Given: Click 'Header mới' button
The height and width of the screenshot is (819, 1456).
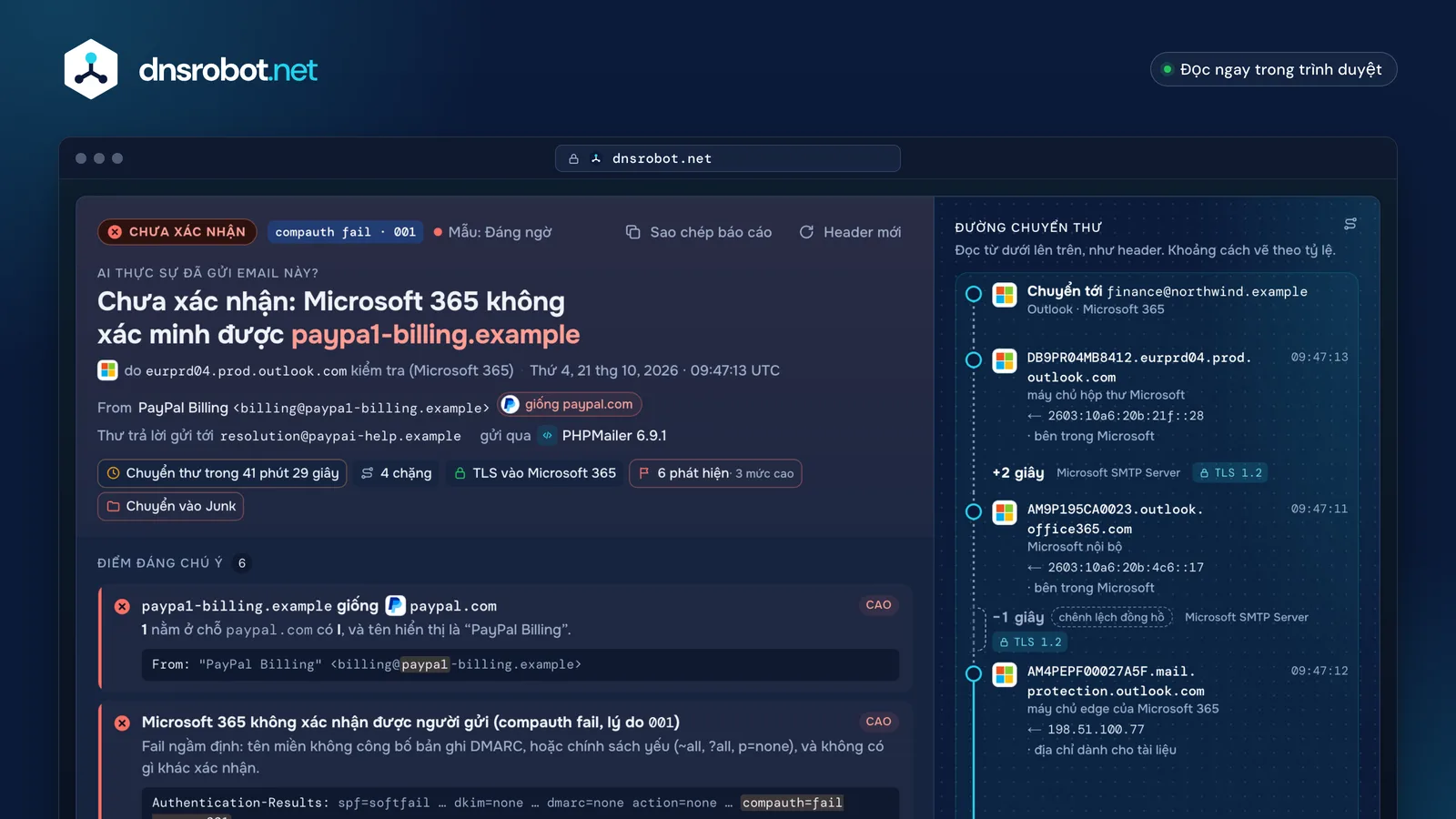Looking at the screenshot, I should 850,232.
